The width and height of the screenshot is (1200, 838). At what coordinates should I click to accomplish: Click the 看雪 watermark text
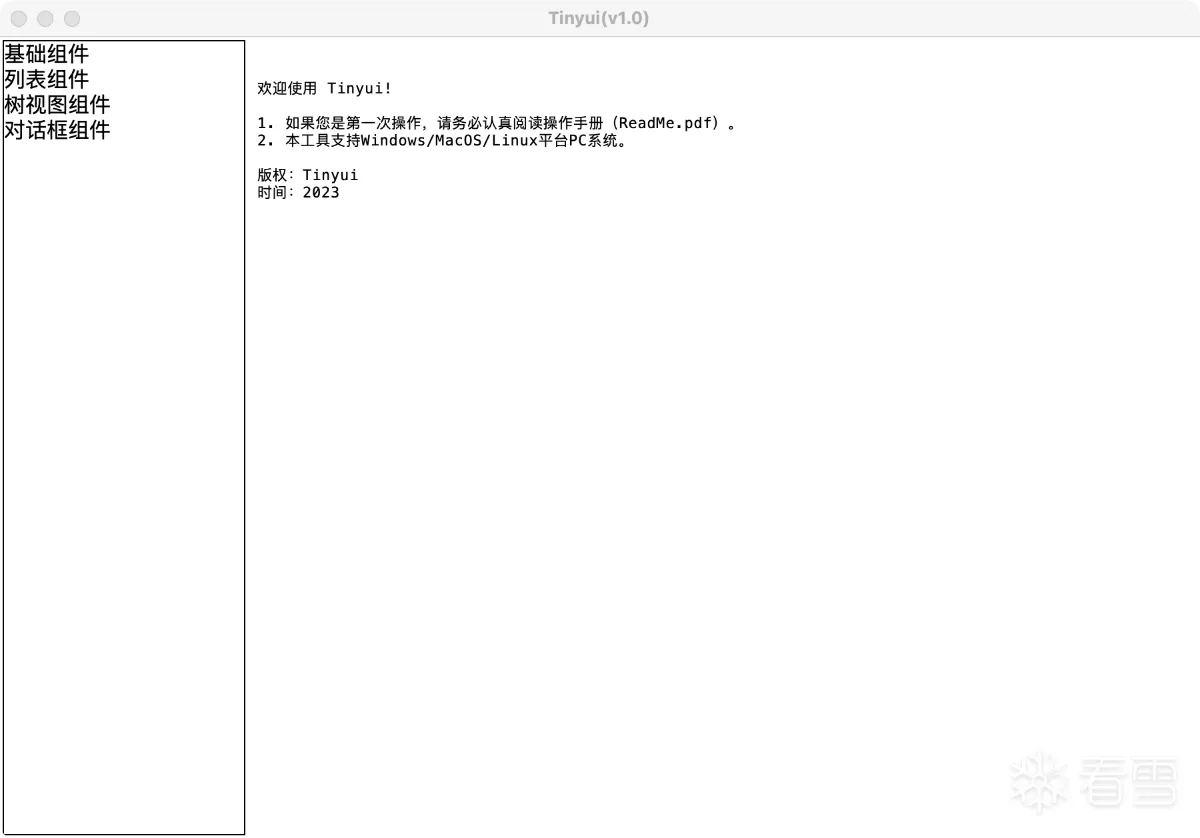tap(1129, 783)
